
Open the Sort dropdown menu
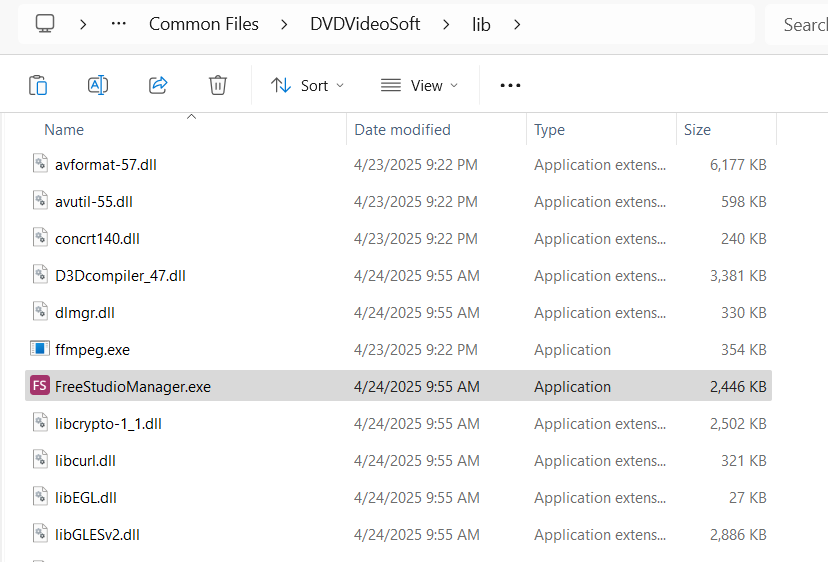tap(307, 85)
